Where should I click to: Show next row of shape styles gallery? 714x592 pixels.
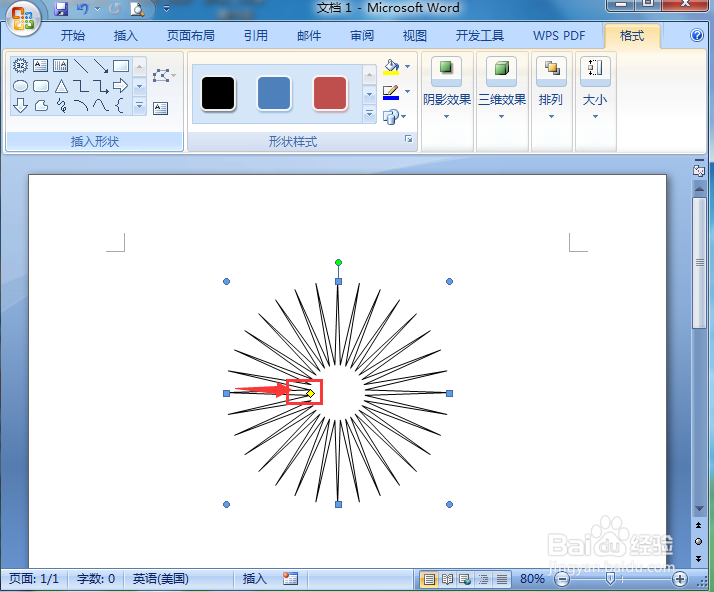click(369, 94)
